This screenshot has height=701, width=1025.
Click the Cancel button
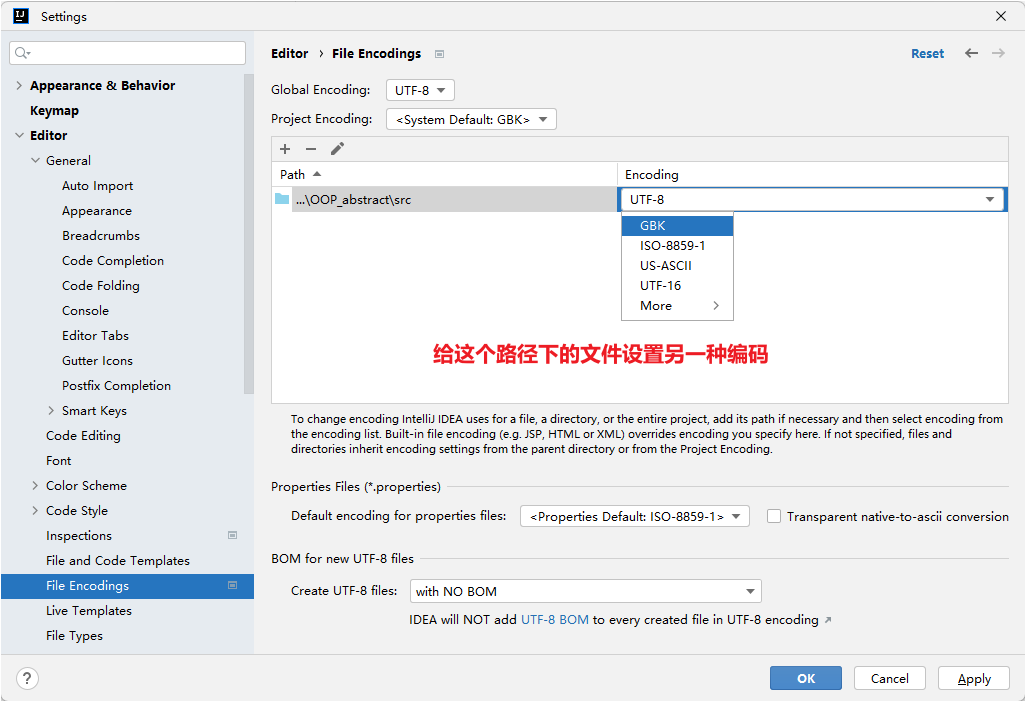[889, 678]
